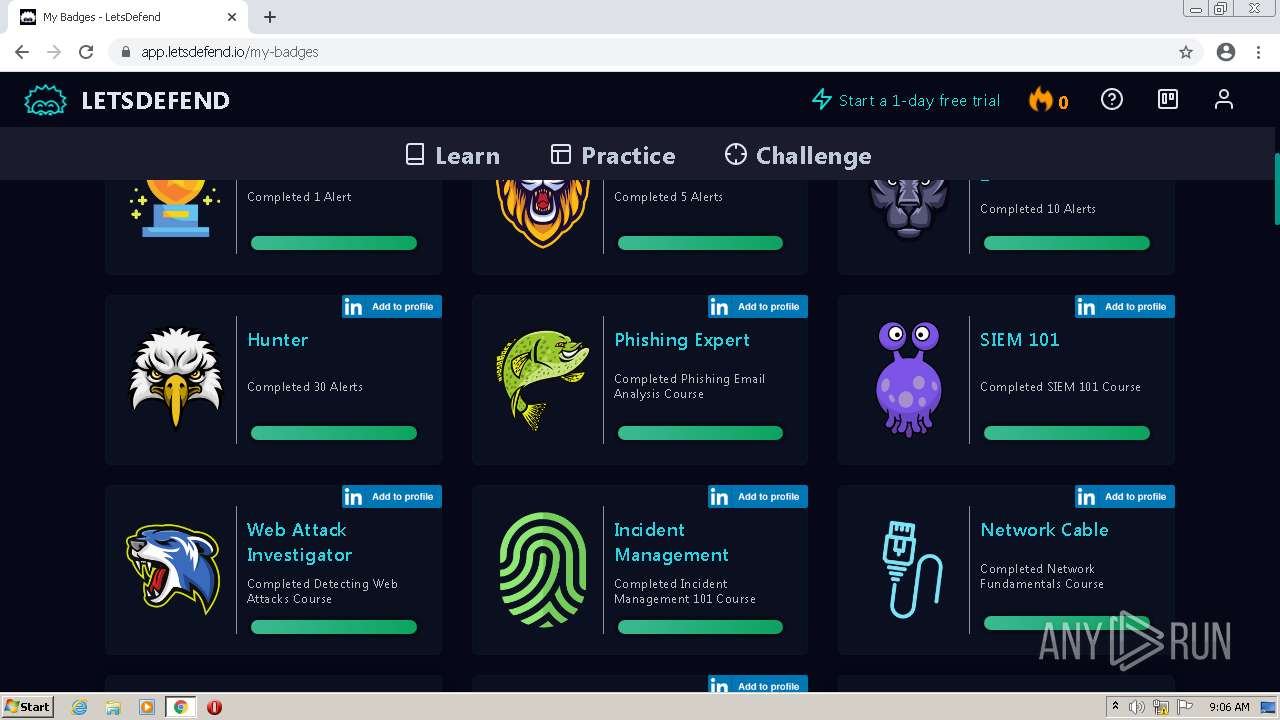Open File Explorer from taskbar

113,707
